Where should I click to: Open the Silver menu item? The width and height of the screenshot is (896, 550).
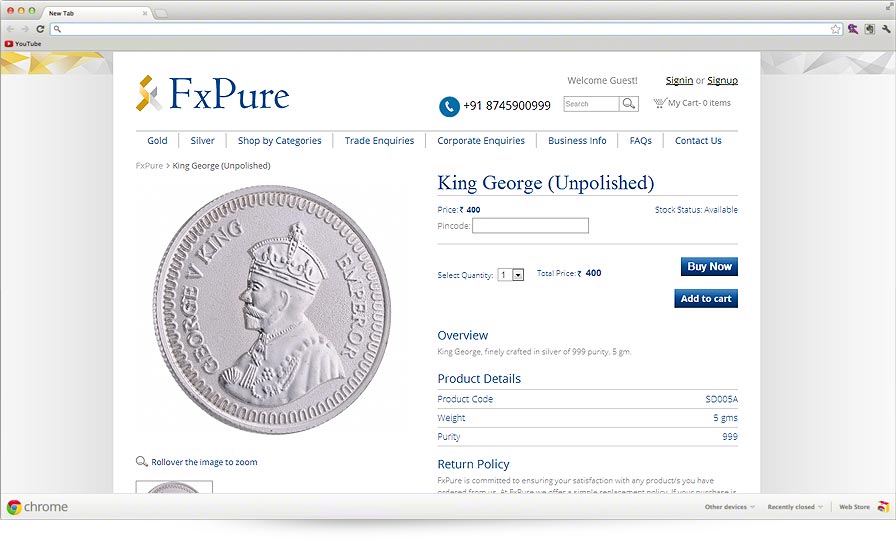(x=202, y=141)
